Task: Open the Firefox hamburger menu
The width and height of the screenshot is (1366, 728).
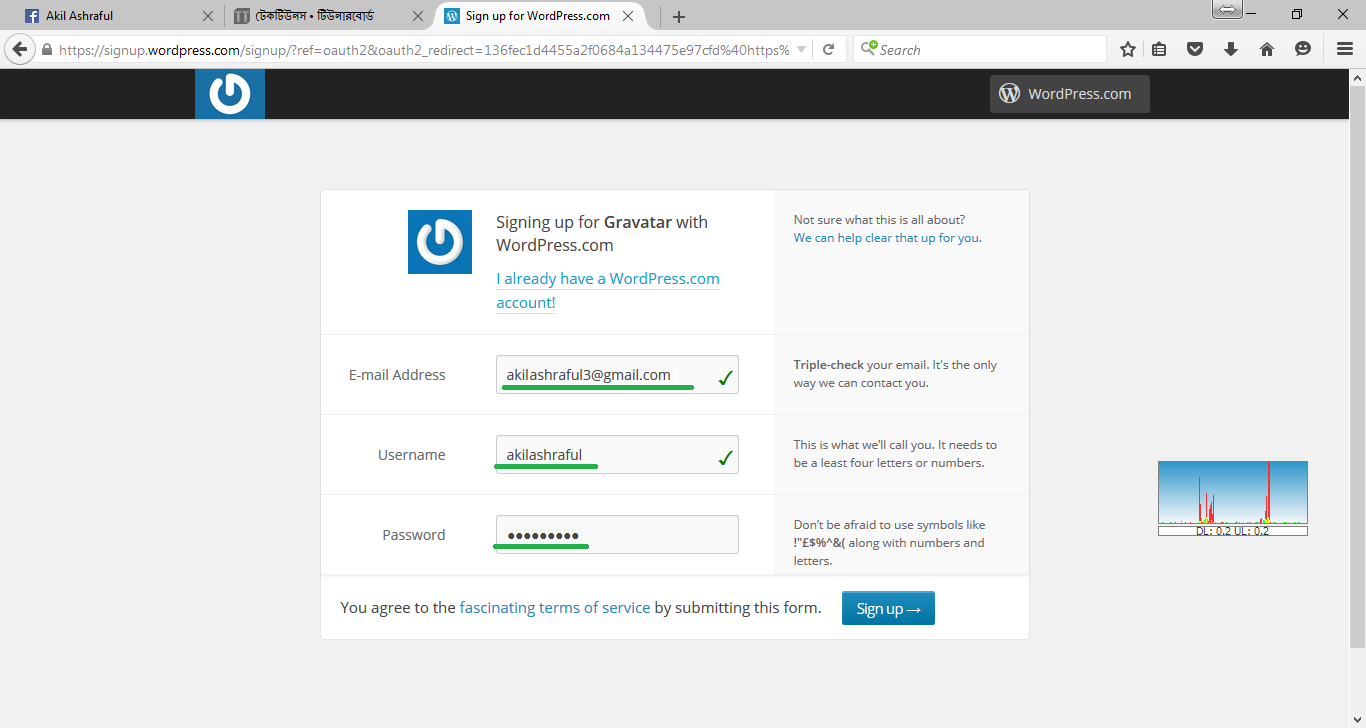Action: (x=1345, y=49)
